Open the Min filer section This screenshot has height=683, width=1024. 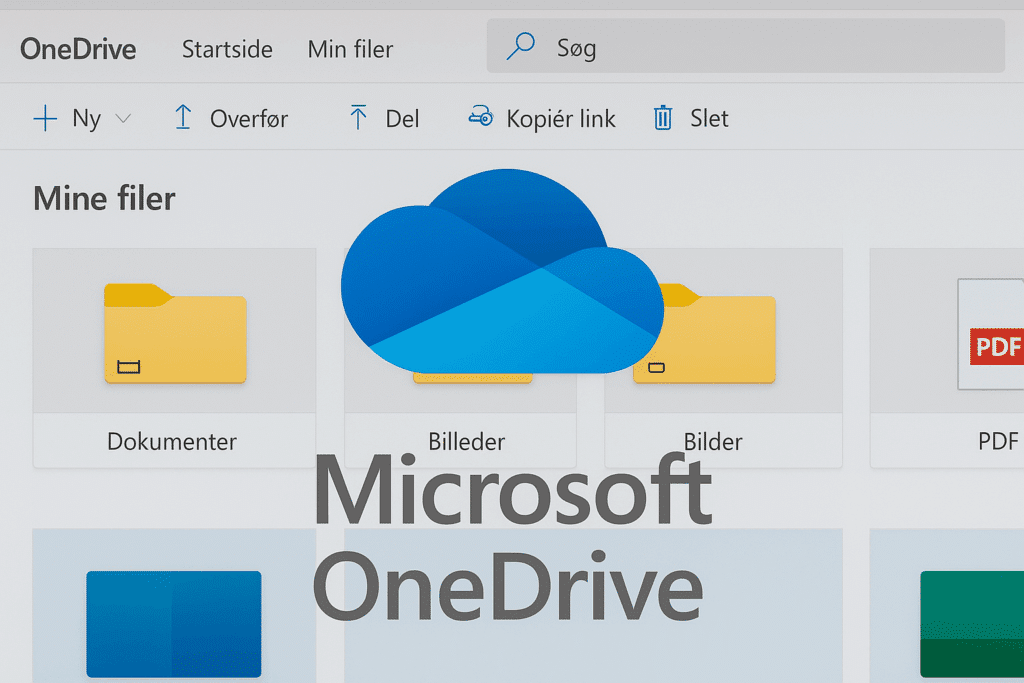350,49
